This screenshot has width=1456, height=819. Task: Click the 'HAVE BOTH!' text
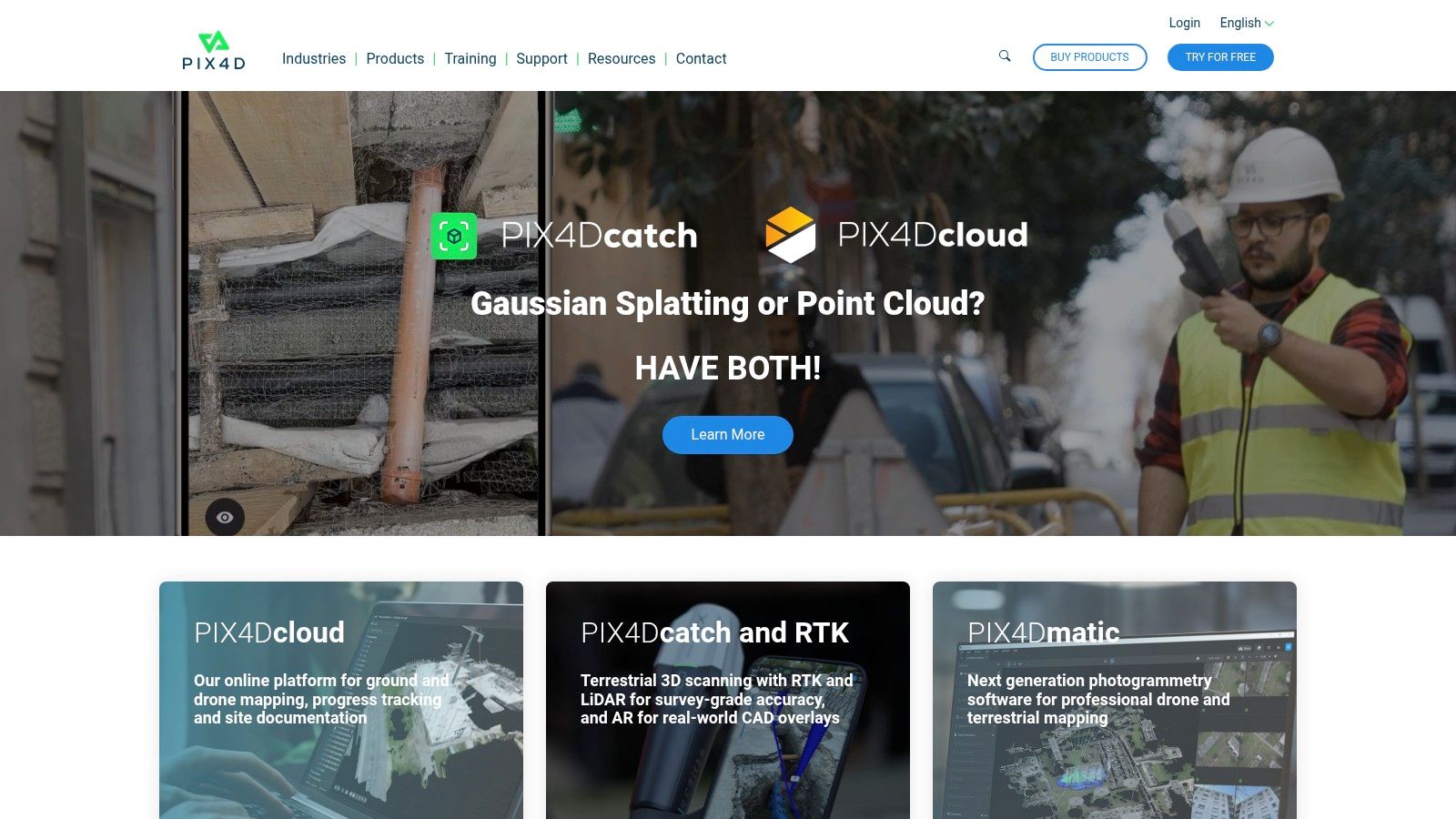click(728, 369)
